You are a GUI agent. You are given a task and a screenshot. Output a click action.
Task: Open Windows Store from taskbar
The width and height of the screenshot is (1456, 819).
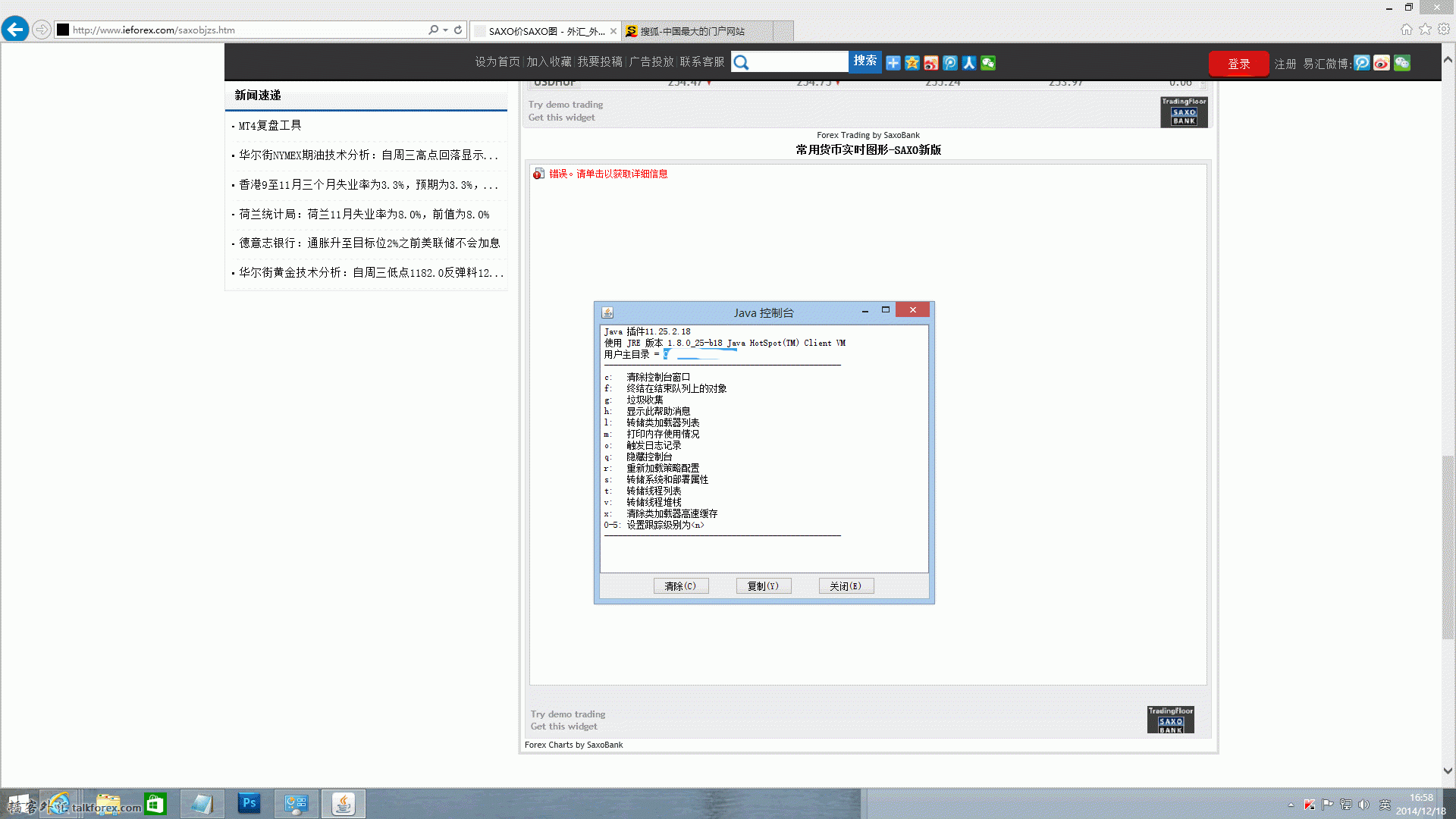coord(155,804)
